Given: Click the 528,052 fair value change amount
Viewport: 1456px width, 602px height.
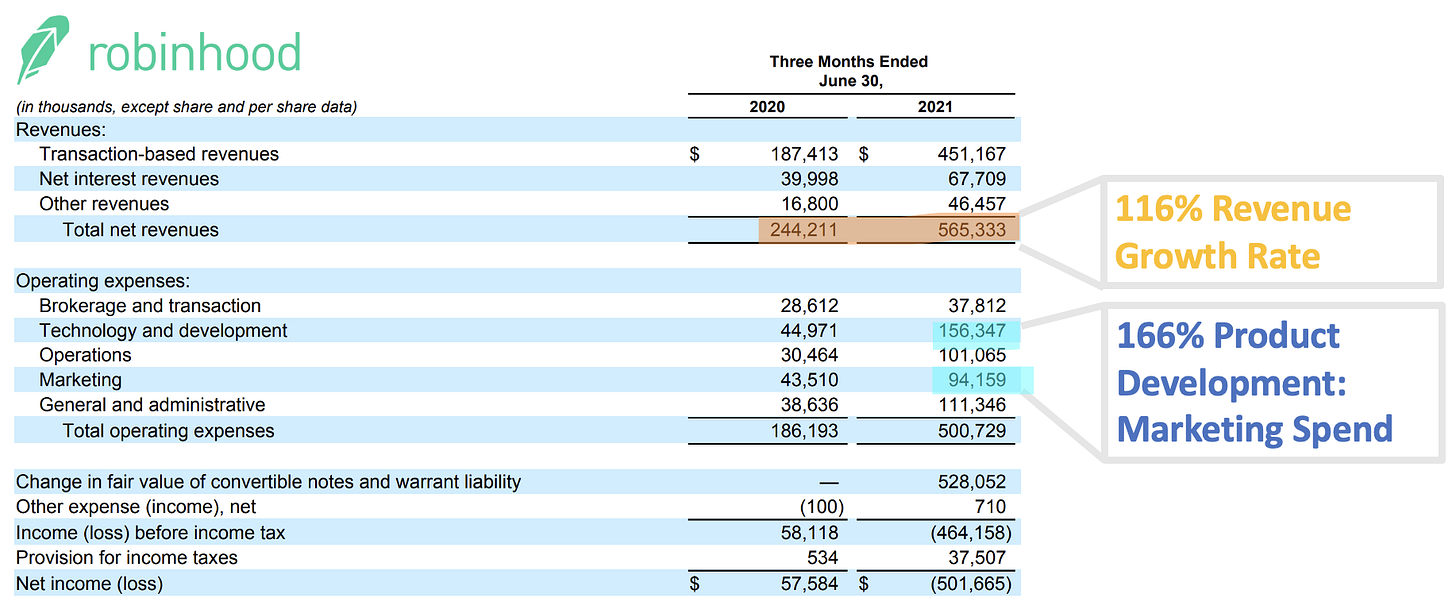Looking at the screenshot, I should pyautogui.click(x=972, y=482).
